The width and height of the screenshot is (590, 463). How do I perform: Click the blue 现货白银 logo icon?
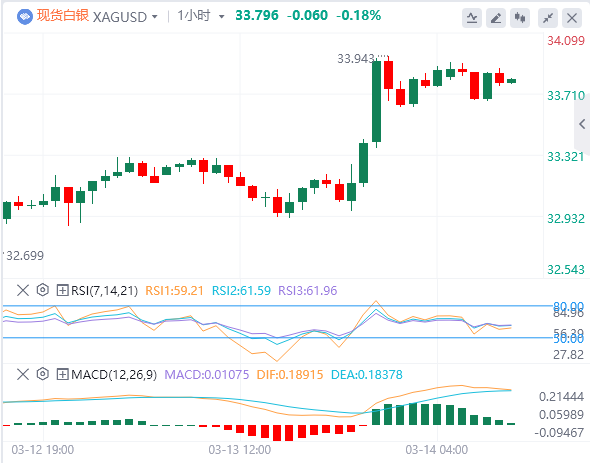pyautogui.click(x=25, y=17)
